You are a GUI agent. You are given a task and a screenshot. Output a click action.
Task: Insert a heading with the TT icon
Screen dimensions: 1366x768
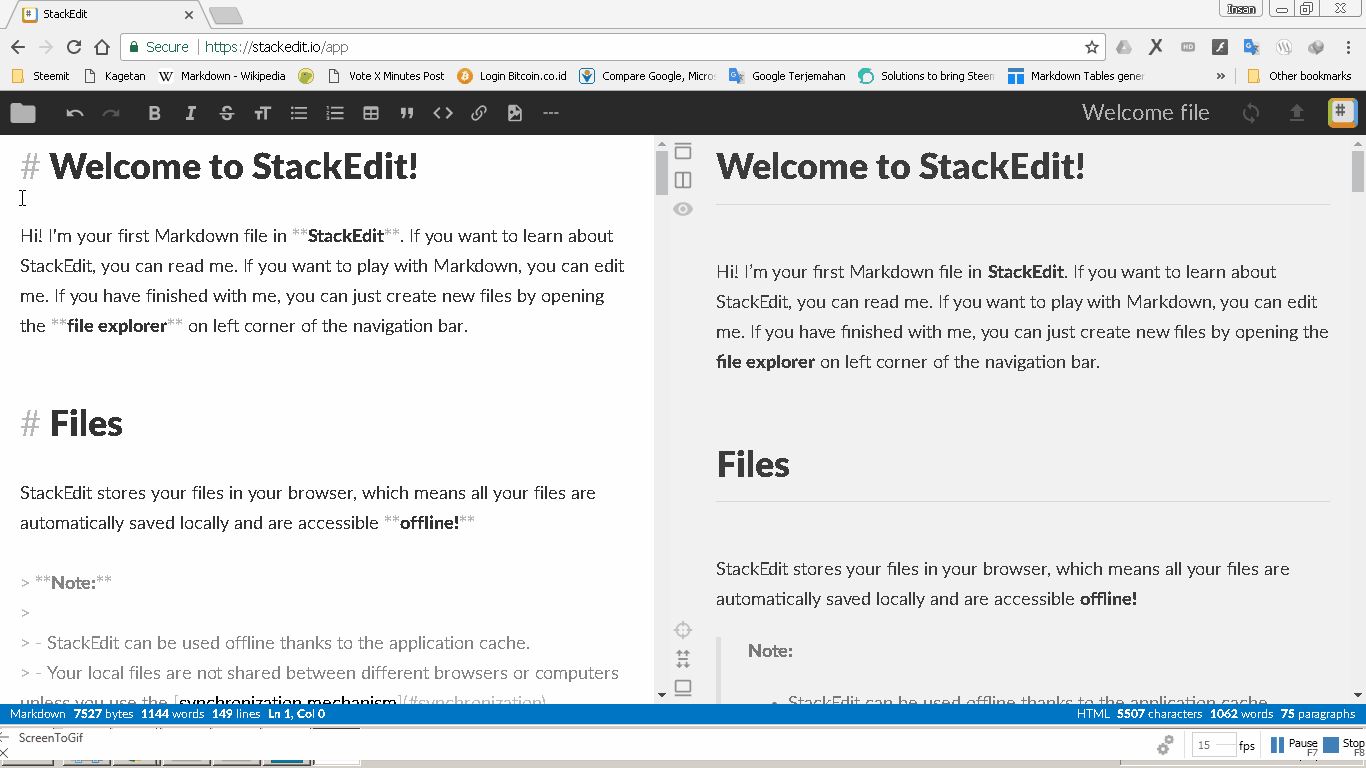(262, 113)
